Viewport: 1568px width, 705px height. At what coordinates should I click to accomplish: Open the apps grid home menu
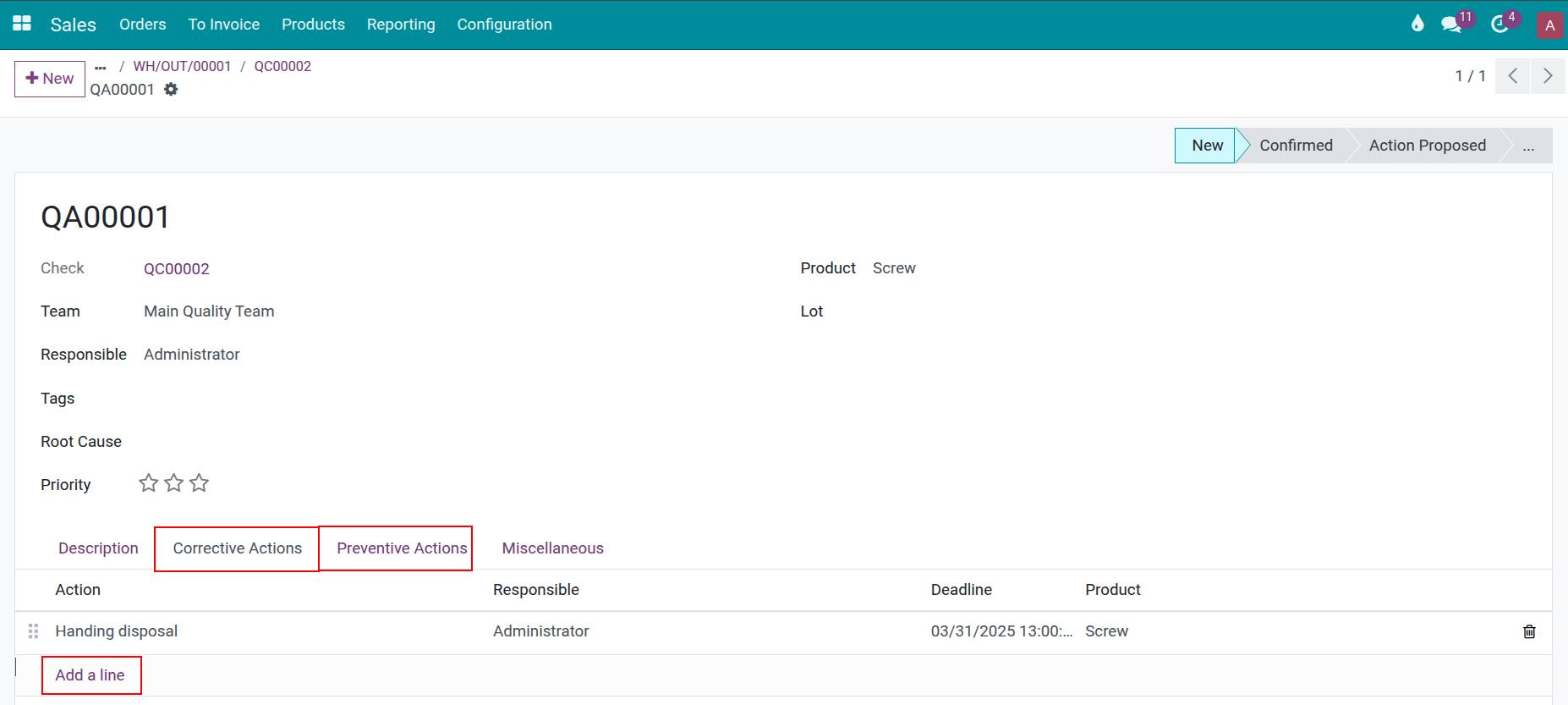(x=22, y=24)
